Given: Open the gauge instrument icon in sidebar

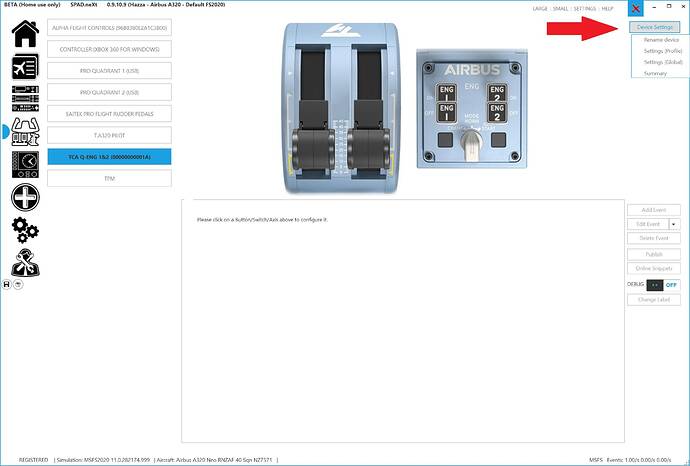Looking at the screenshot, I should 25,164.
